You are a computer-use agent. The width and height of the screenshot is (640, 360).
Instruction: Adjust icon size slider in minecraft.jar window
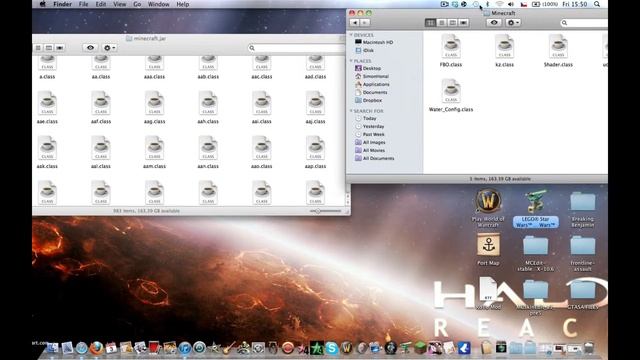point(325,211)
